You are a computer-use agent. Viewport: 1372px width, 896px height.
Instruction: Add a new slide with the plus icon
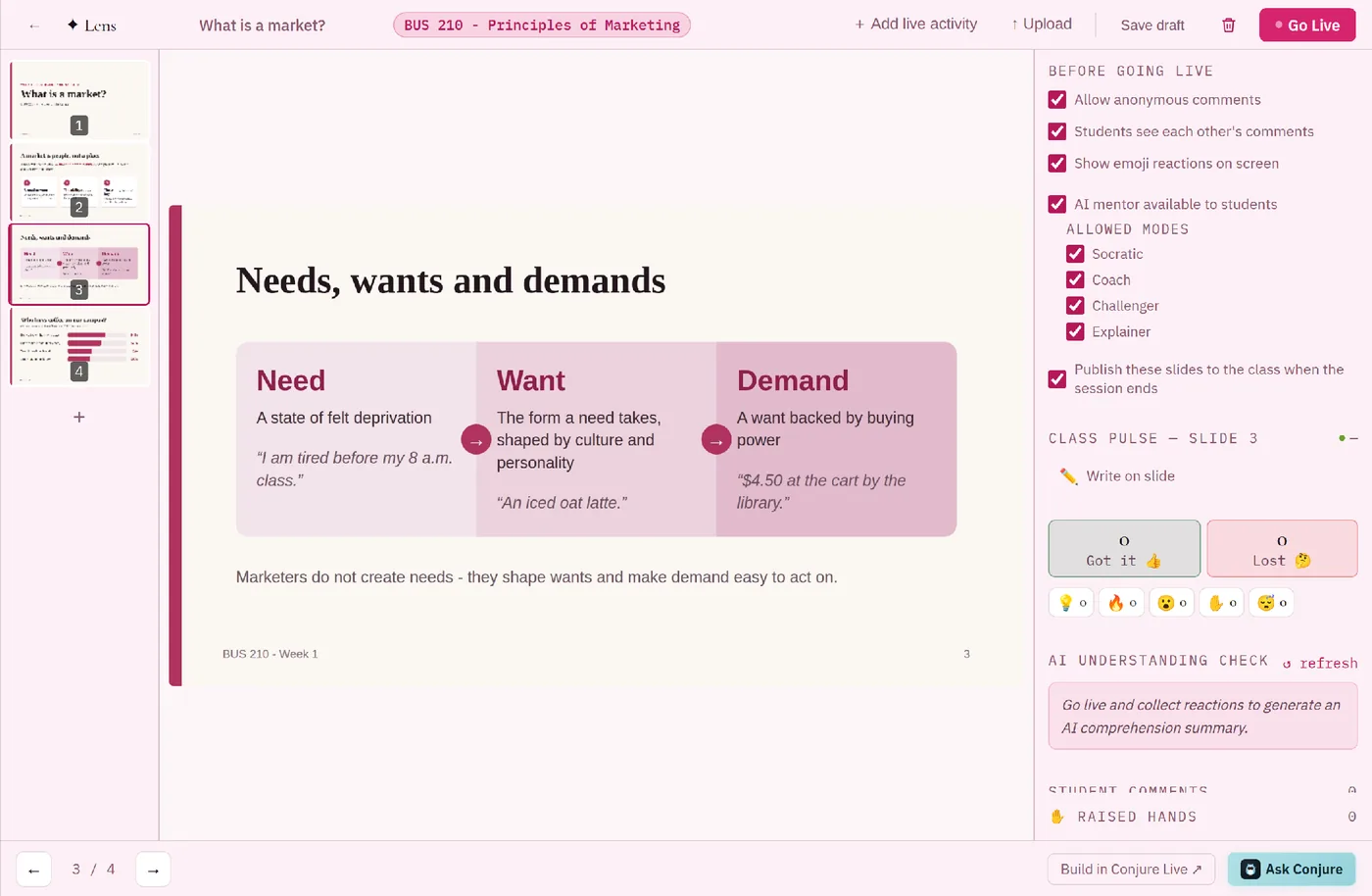[79, 417]
